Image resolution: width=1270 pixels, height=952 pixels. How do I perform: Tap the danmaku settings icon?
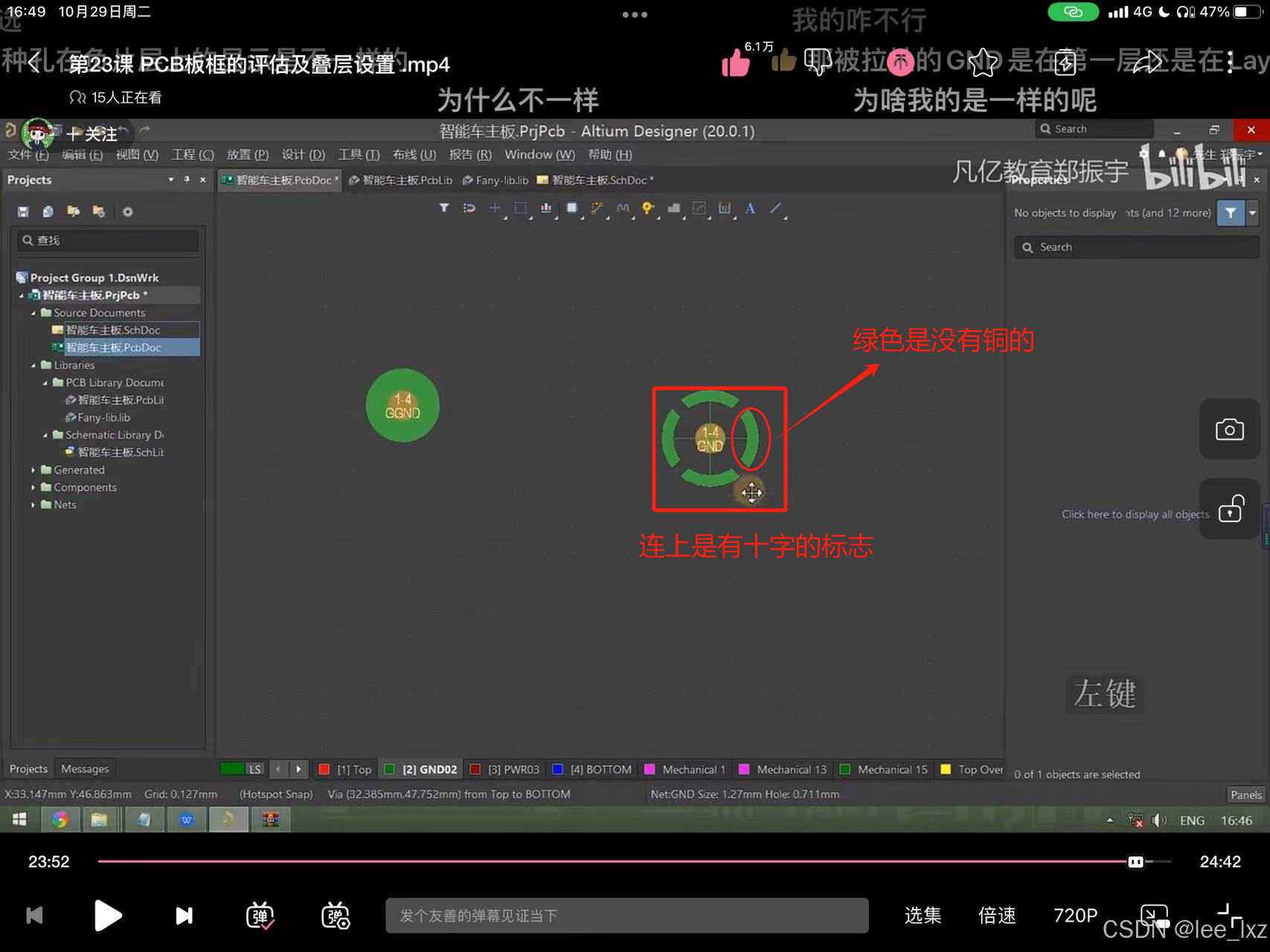click(336, 916)
